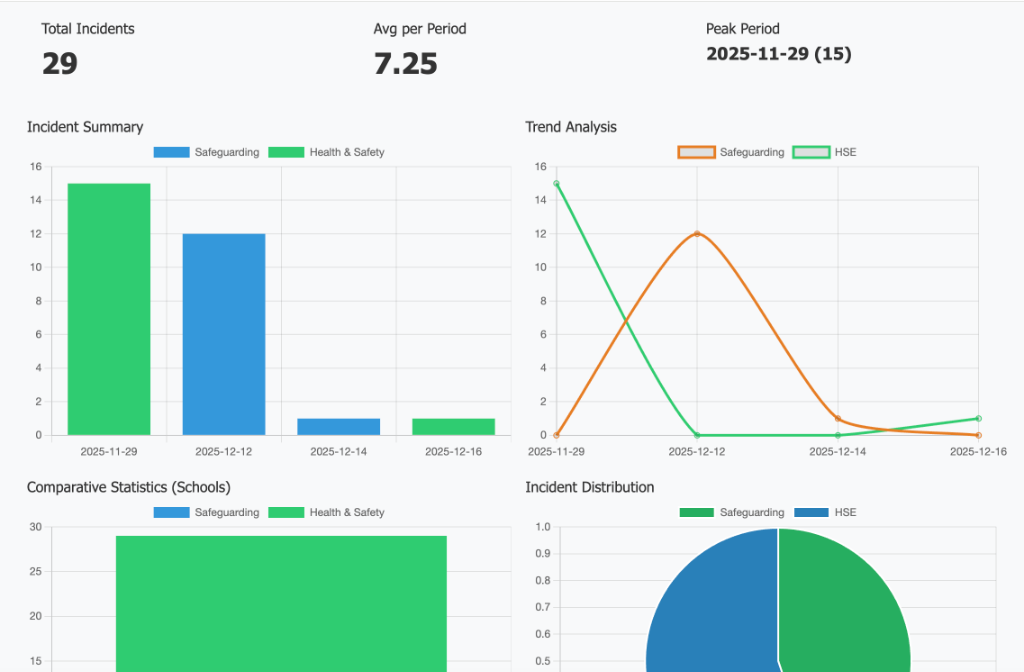The image size is (1024, 672).
Task: Click the blue 2025-12-12 bar in Incident Summary
Action: 224,334
